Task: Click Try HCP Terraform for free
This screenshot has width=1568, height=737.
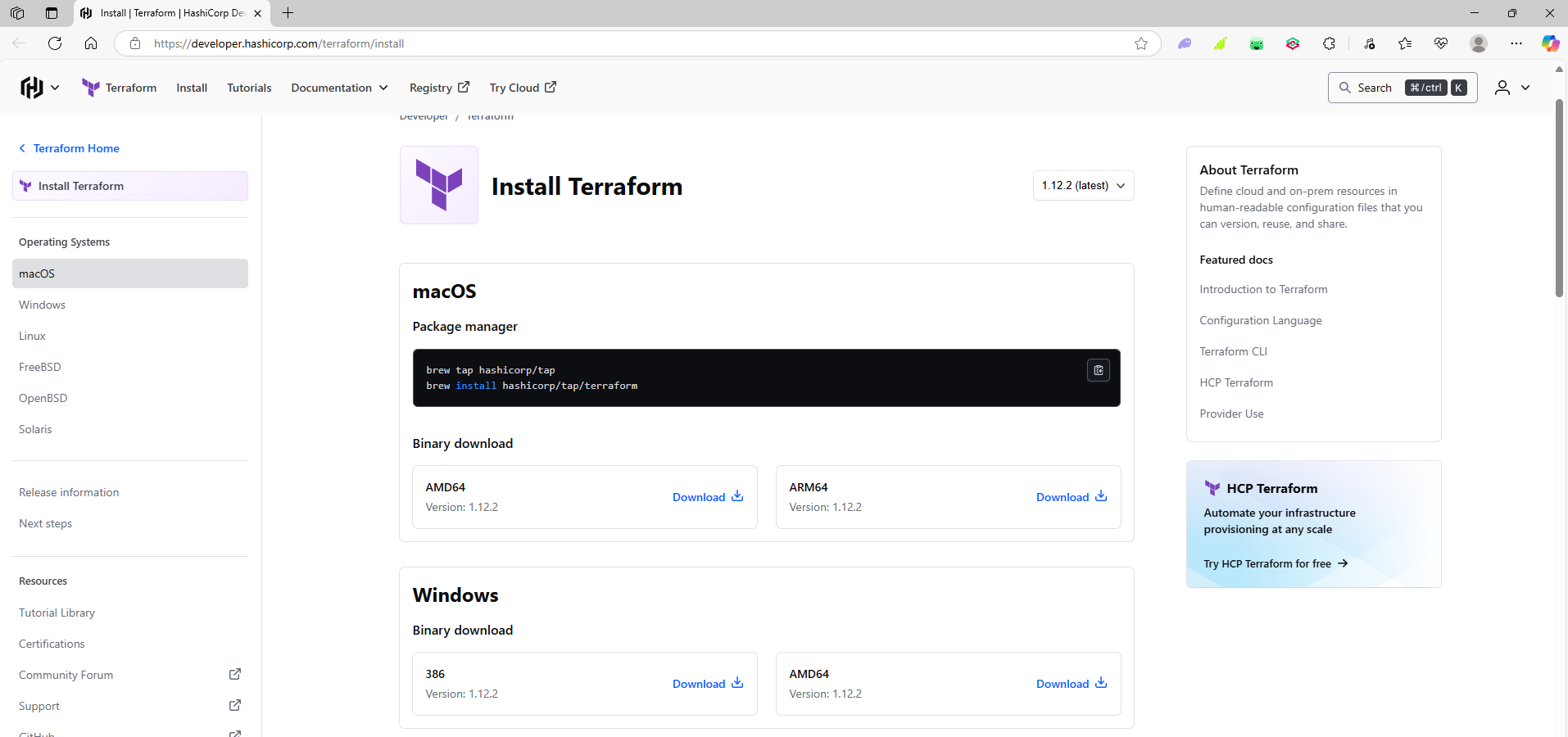Action: pyautogui.click(x=1276, y=563)
